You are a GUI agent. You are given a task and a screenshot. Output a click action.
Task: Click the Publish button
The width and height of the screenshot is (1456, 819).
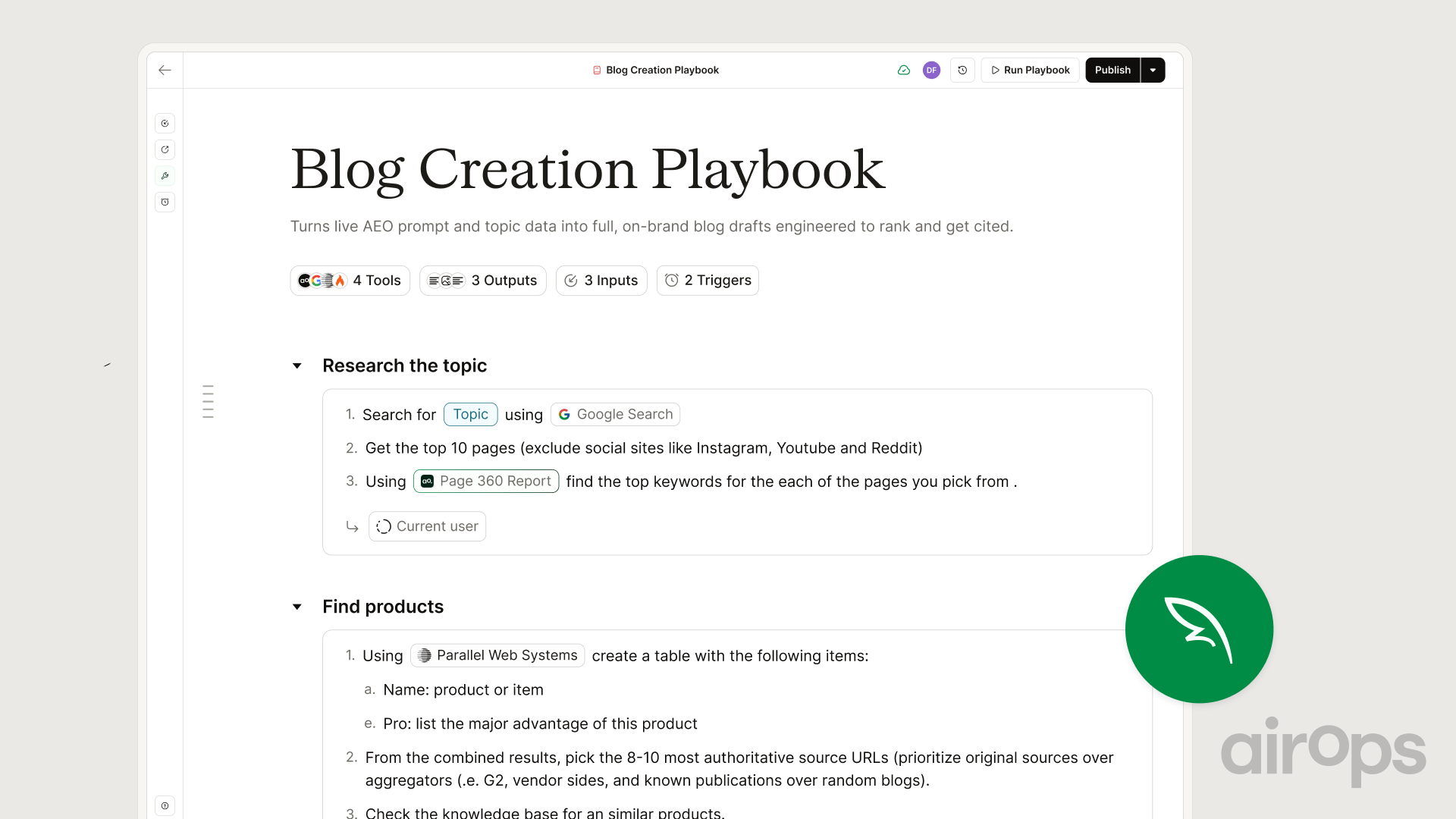click(1112, 70)
